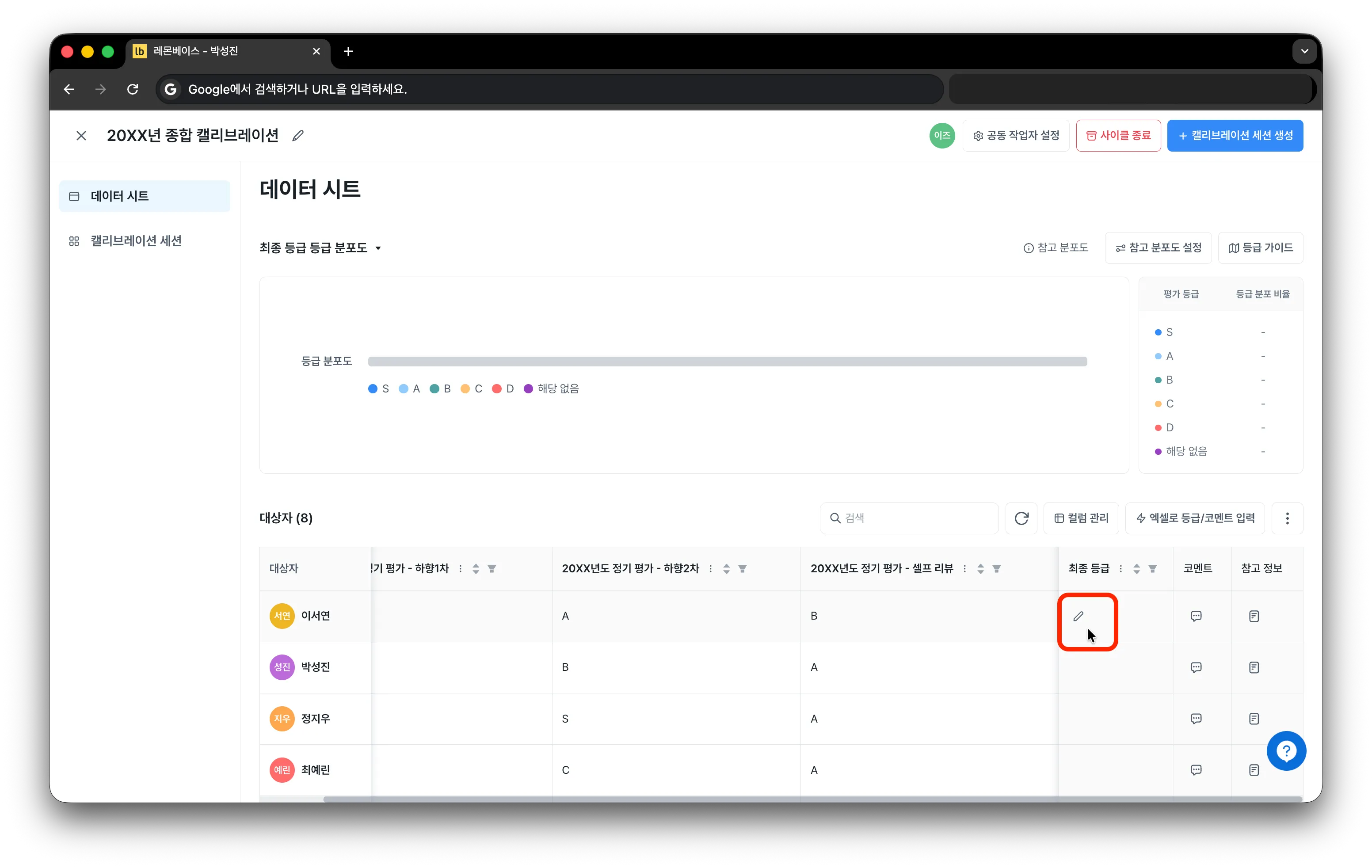This screenshot has height=868, width=1372.
Task: Open the 등급 가이드
Action: click(1260, 248)
